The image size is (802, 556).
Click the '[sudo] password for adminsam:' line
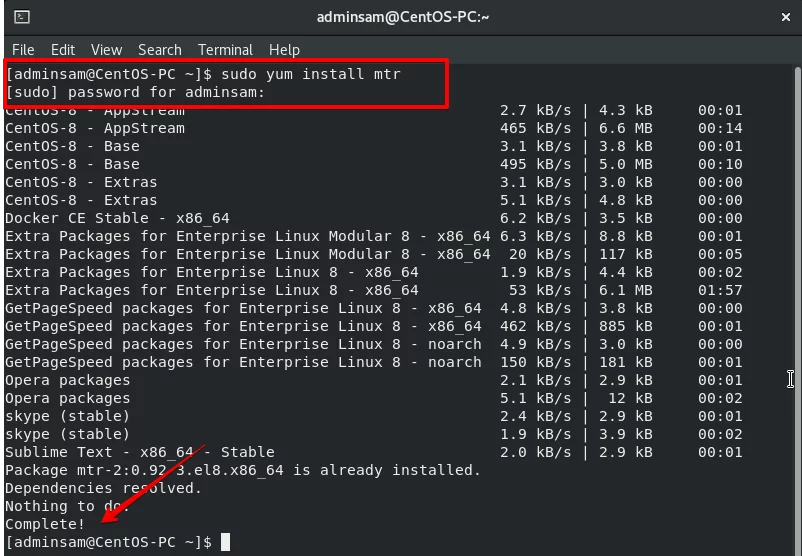[136, 93]
